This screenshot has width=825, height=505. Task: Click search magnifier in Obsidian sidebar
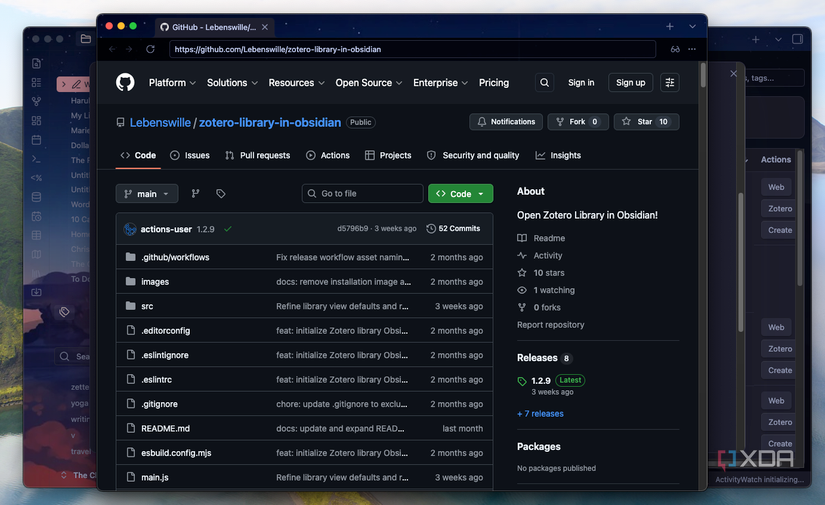click(64, 356)
